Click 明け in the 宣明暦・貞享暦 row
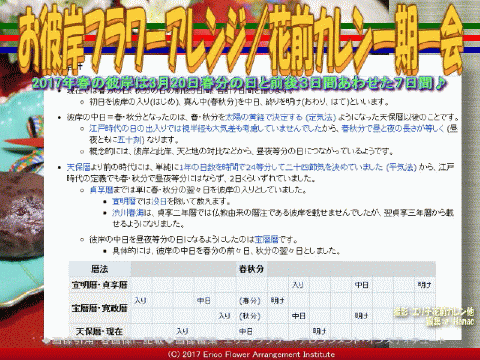480x360 pixels. tap(424, 285)
